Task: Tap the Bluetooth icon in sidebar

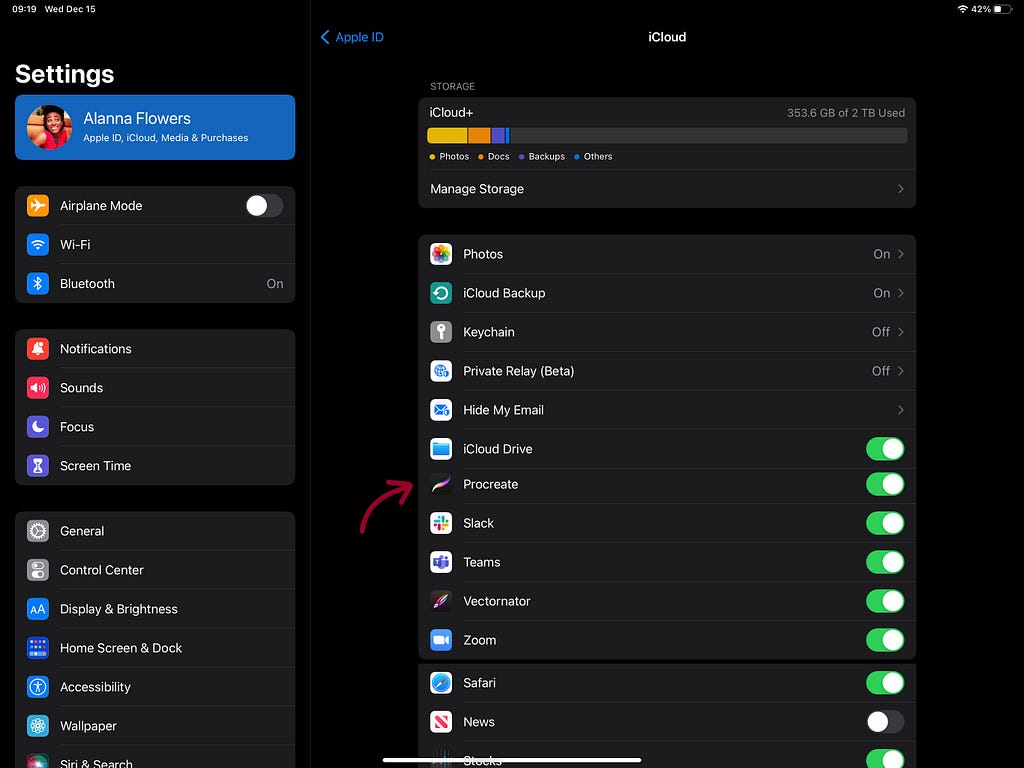Action: coord(38,283)
